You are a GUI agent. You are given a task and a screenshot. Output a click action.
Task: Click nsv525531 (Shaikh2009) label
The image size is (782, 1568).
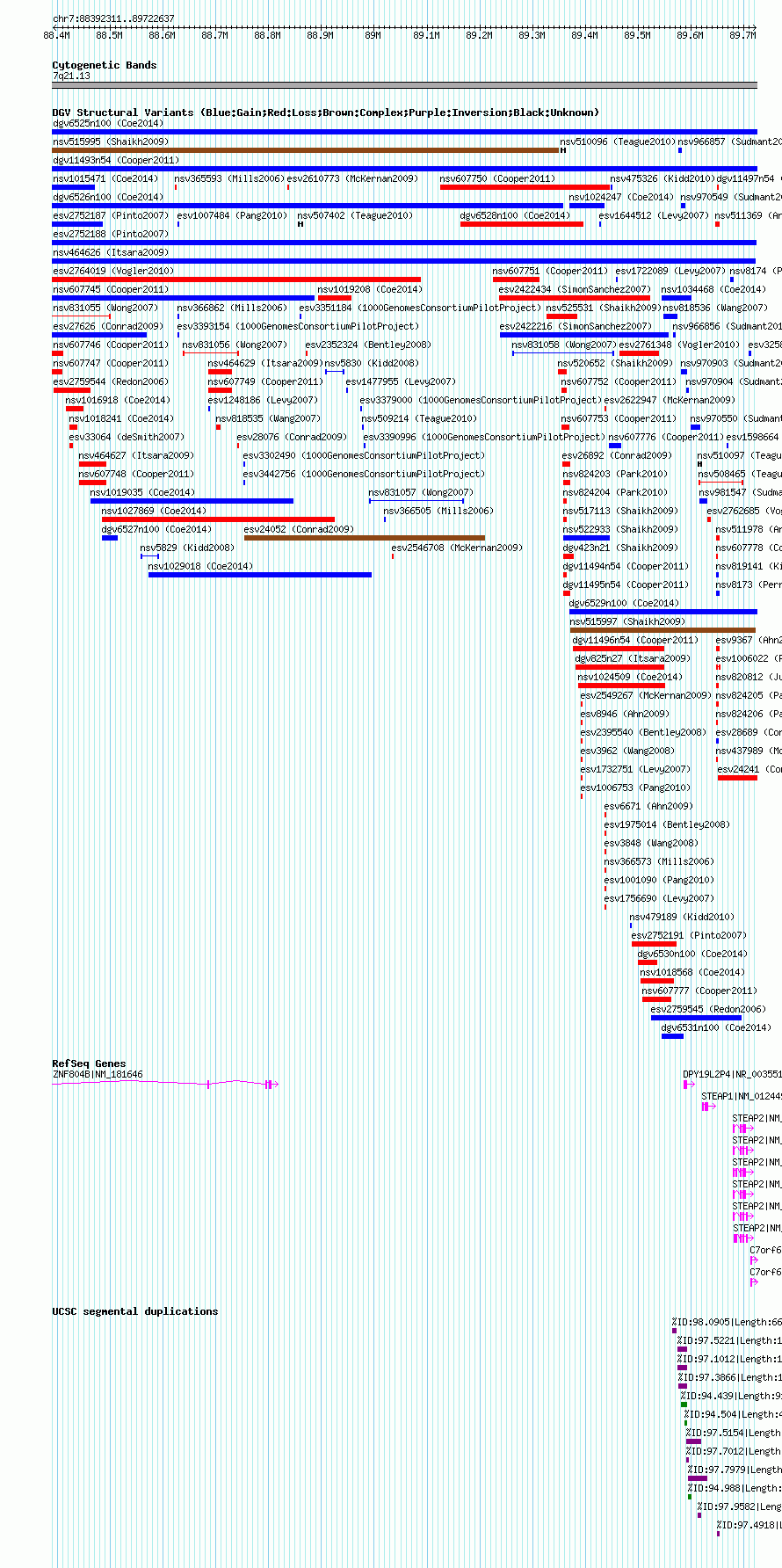603,309
